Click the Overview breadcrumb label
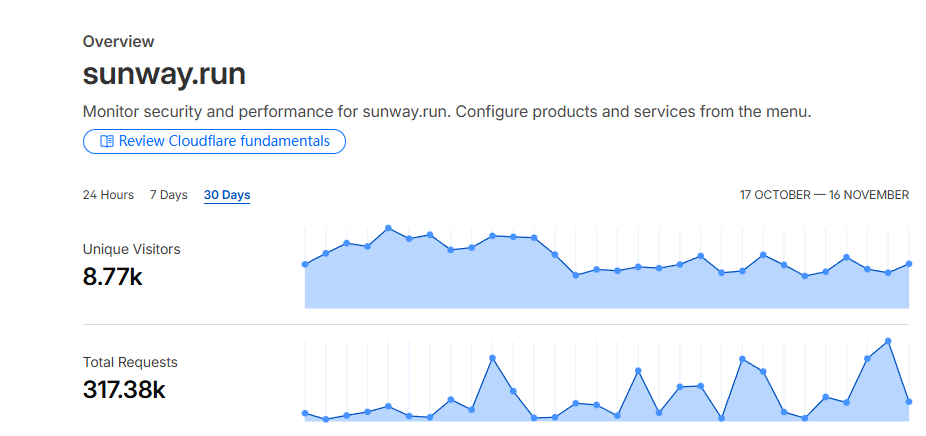Viewport: 926px width, 436px height. (x=118, y=42)
